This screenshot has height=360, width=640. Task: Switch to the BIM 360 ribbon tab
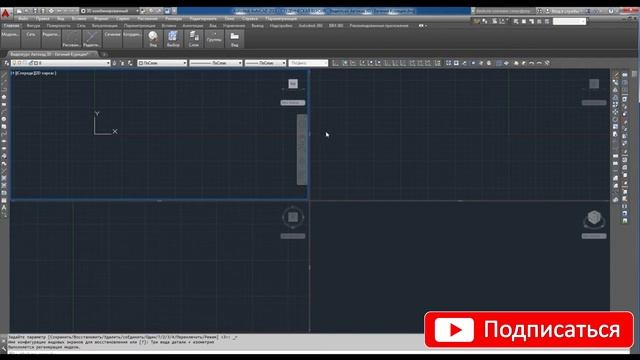pos(336,26)
